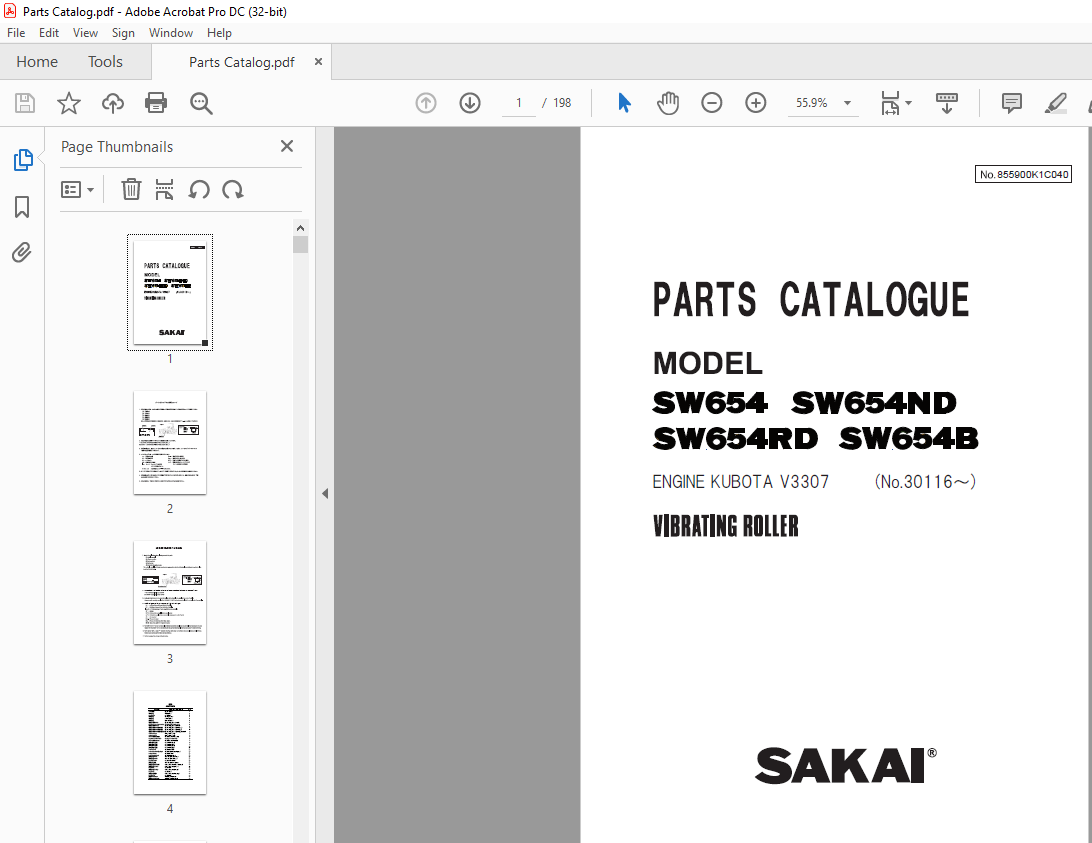Go to previous page arrow
The height and width of the screenshot is (843, 1092).
(426, 103)
